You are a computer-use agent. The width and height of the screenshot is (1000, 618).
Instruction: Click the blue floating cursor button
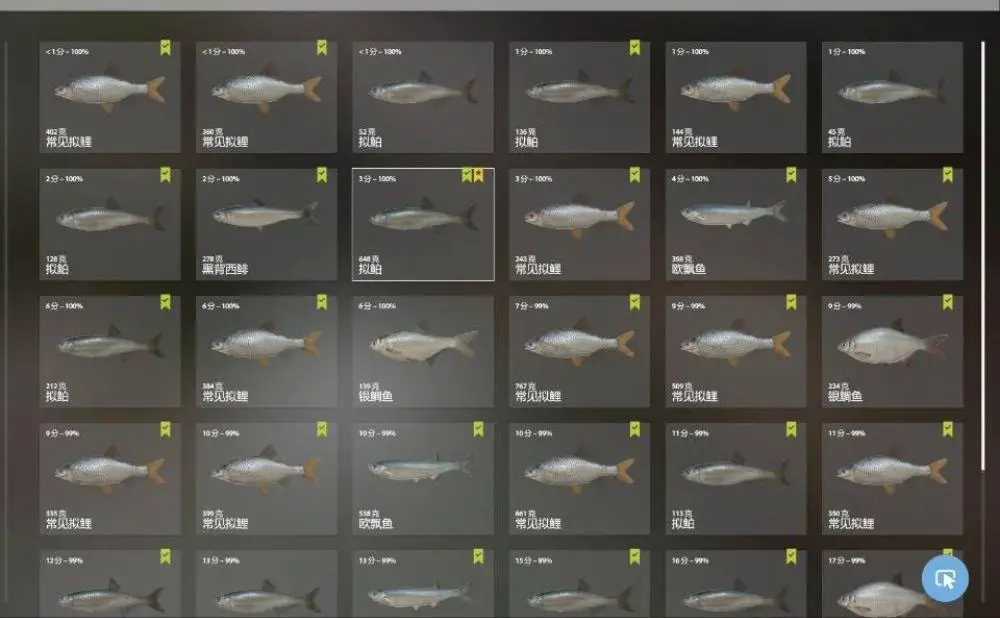(x=945, y=578)
